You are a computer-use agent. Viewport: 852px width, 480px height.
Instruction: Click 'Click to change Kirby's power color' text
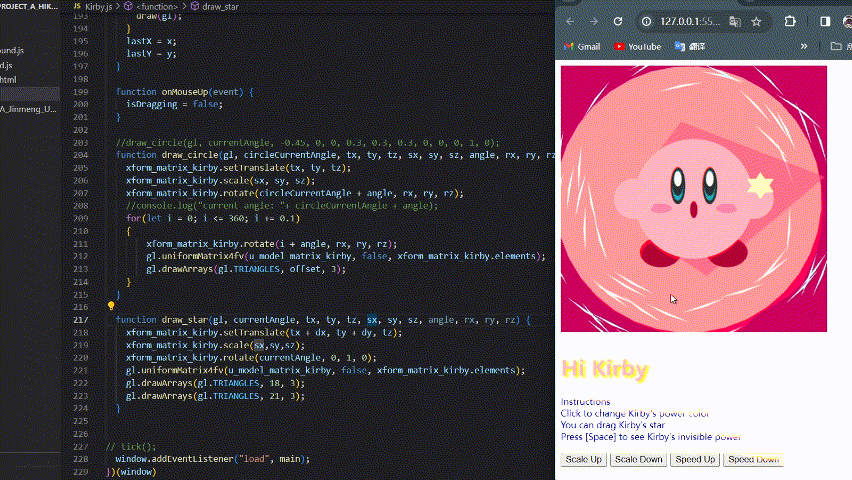(635, 414)
